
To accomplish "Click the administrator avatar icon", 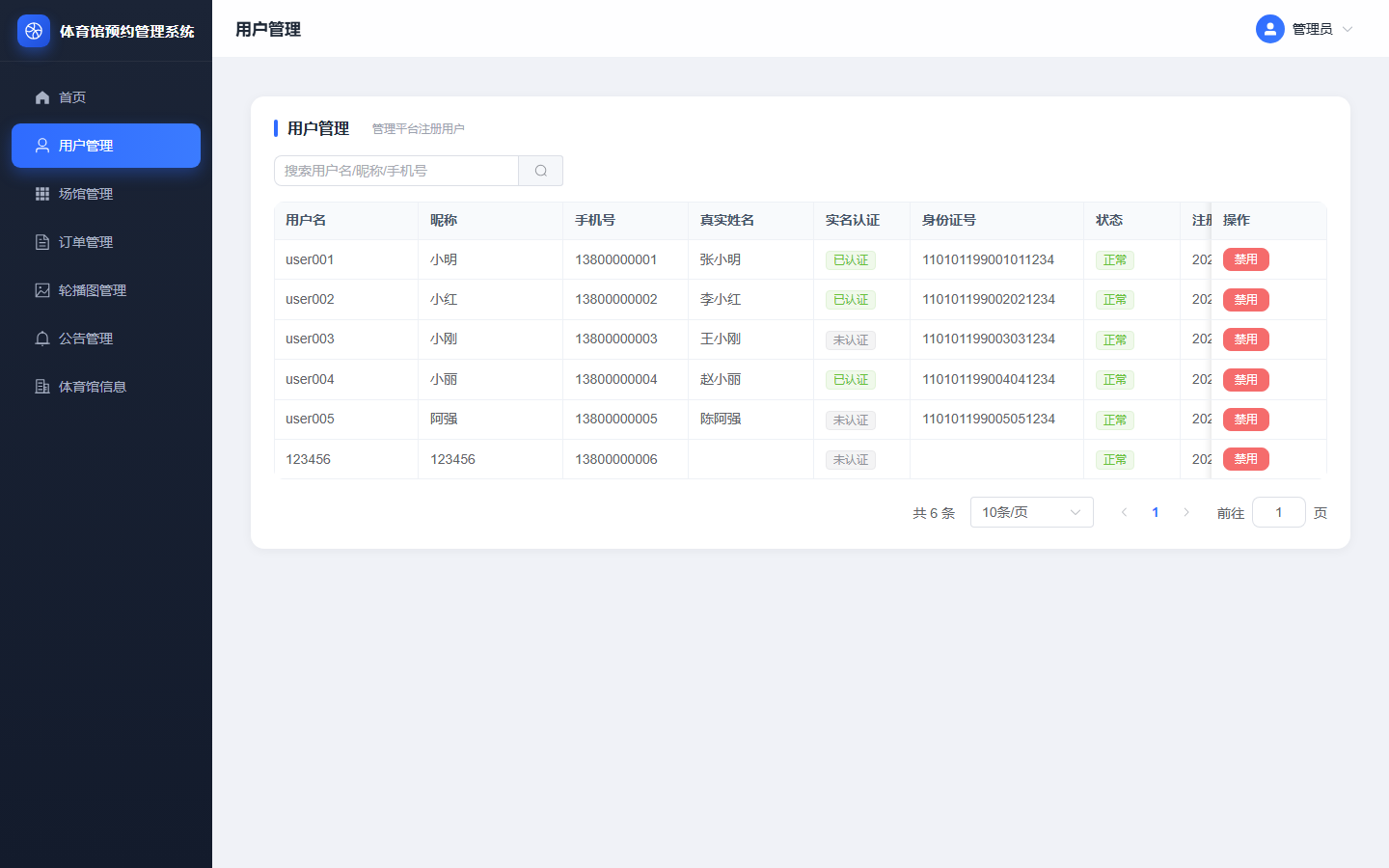I will point(1270,29).
